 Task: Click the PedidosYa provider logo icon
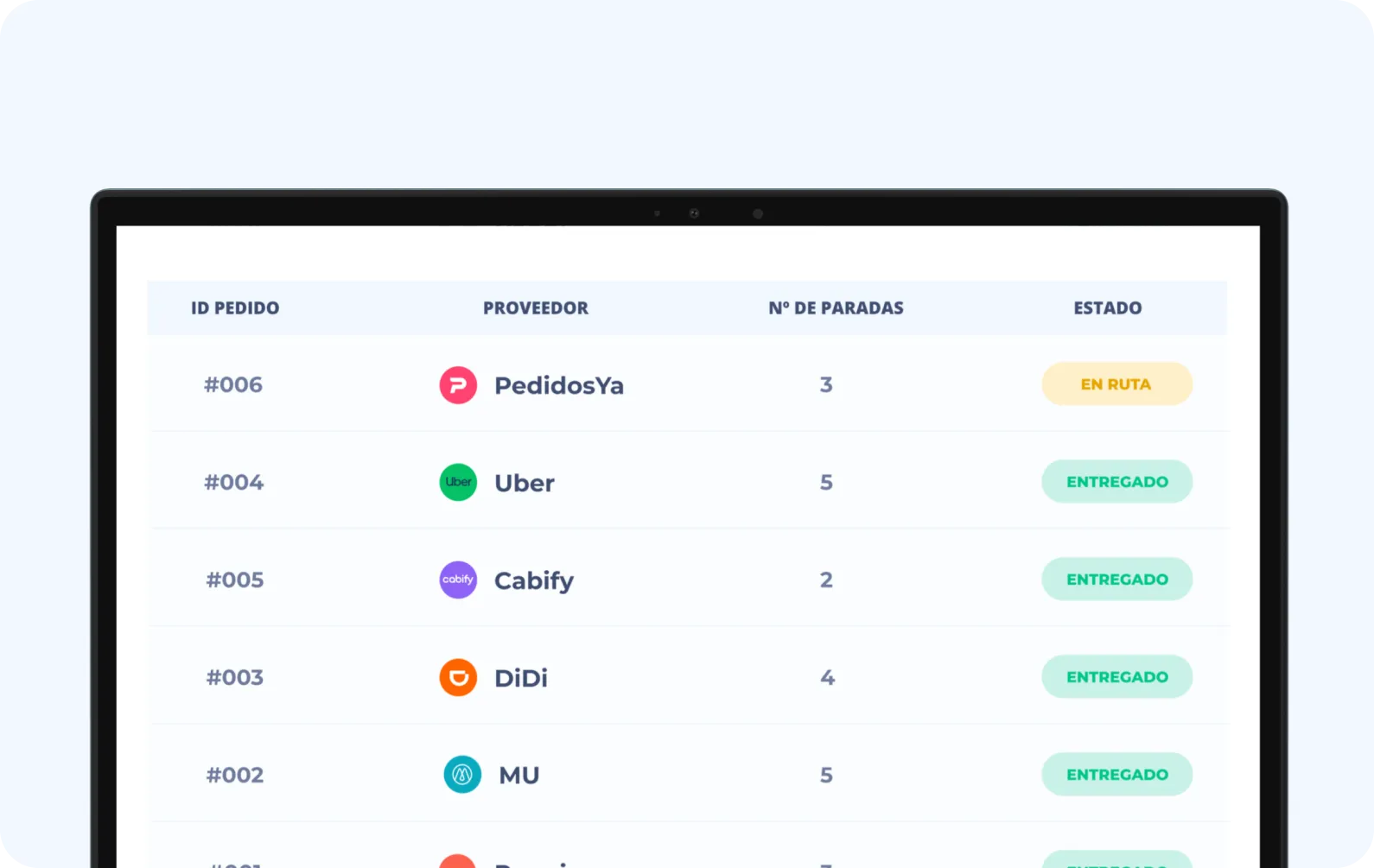[458, 385]
